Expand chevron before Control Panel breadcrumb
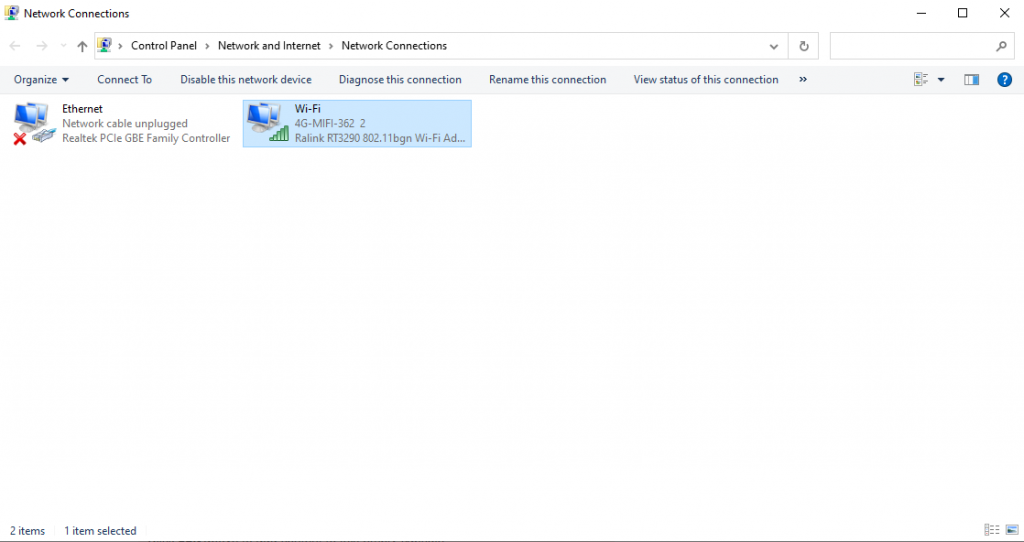 (x=120, y=46)
